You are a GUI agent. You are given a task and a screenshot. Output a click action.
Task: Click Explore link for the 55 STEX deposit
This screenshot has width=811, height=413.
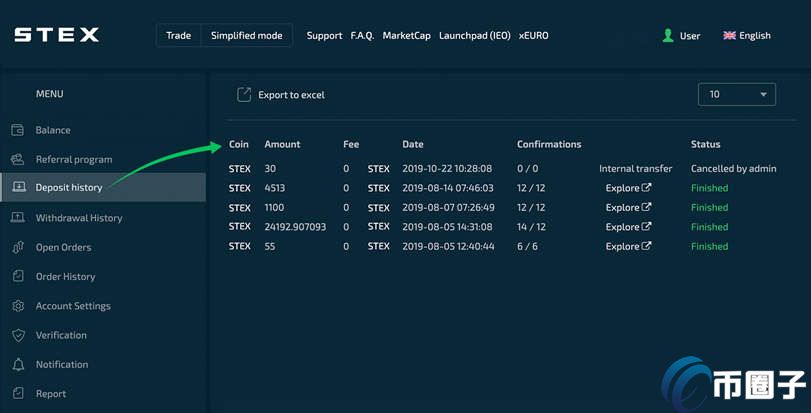[x=628, y=247]
